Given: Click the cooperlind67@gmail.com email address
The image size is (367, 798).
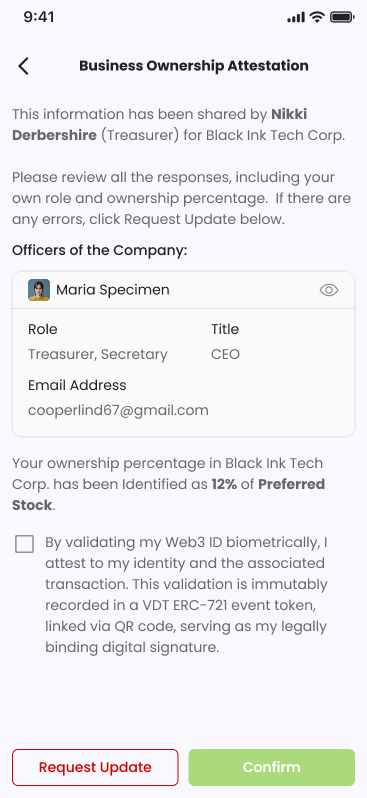Looking at the screenshot, I should coord(118,411).
